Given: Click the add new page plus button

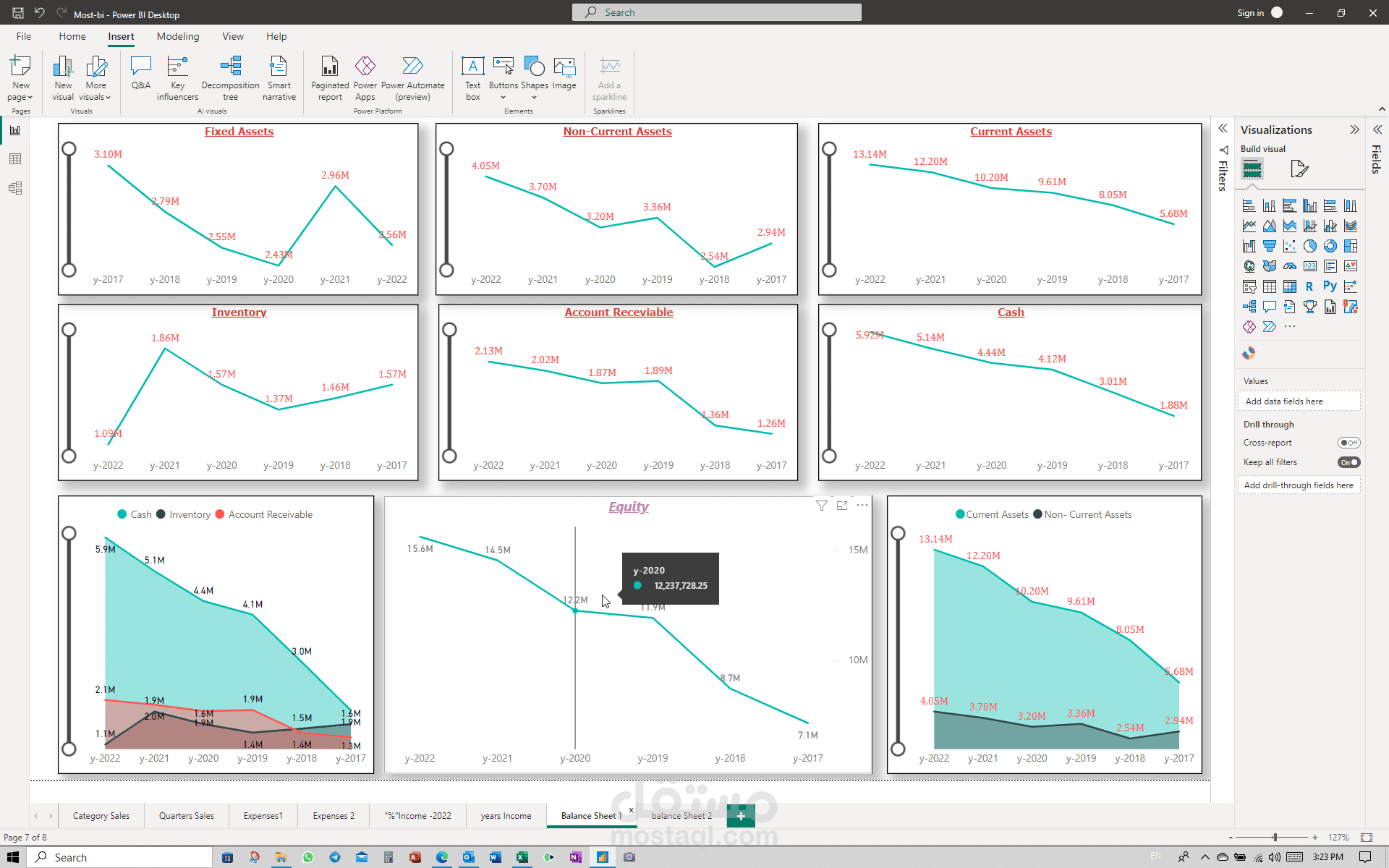Looking at the screenshot, I should click(741, 816).
